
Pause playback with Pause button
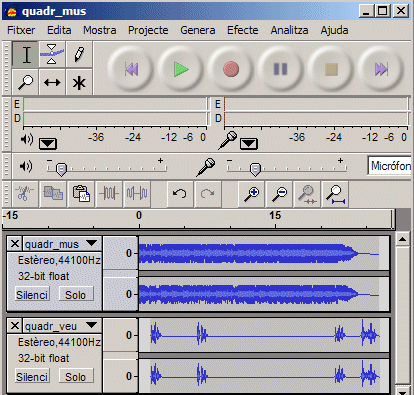point(280,69)
